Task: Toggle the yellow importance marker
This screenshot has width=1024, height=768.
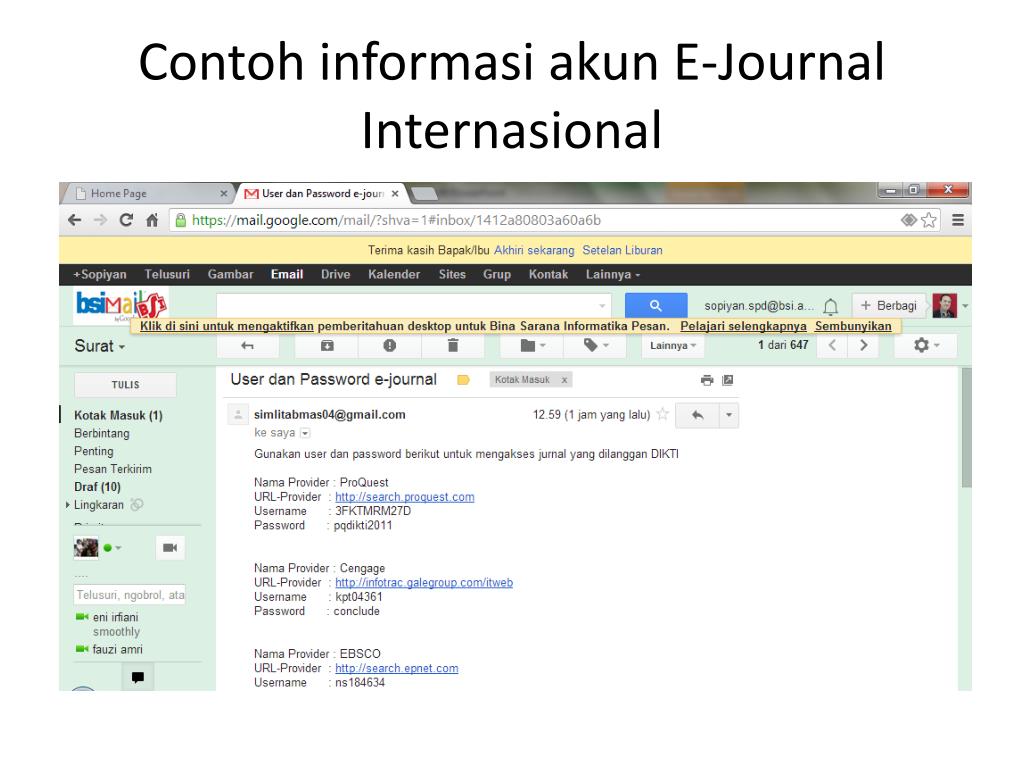Action: [x=463, y=380]
